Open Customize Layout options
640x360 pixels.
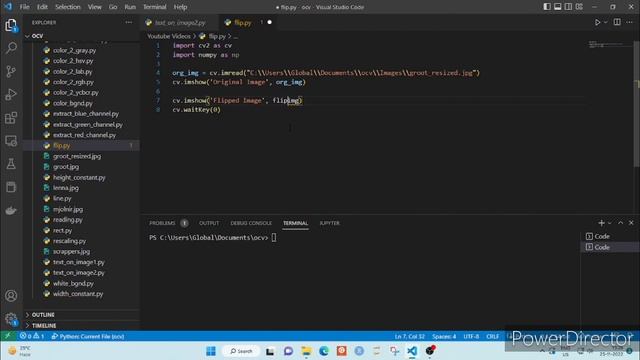(579, 7)
